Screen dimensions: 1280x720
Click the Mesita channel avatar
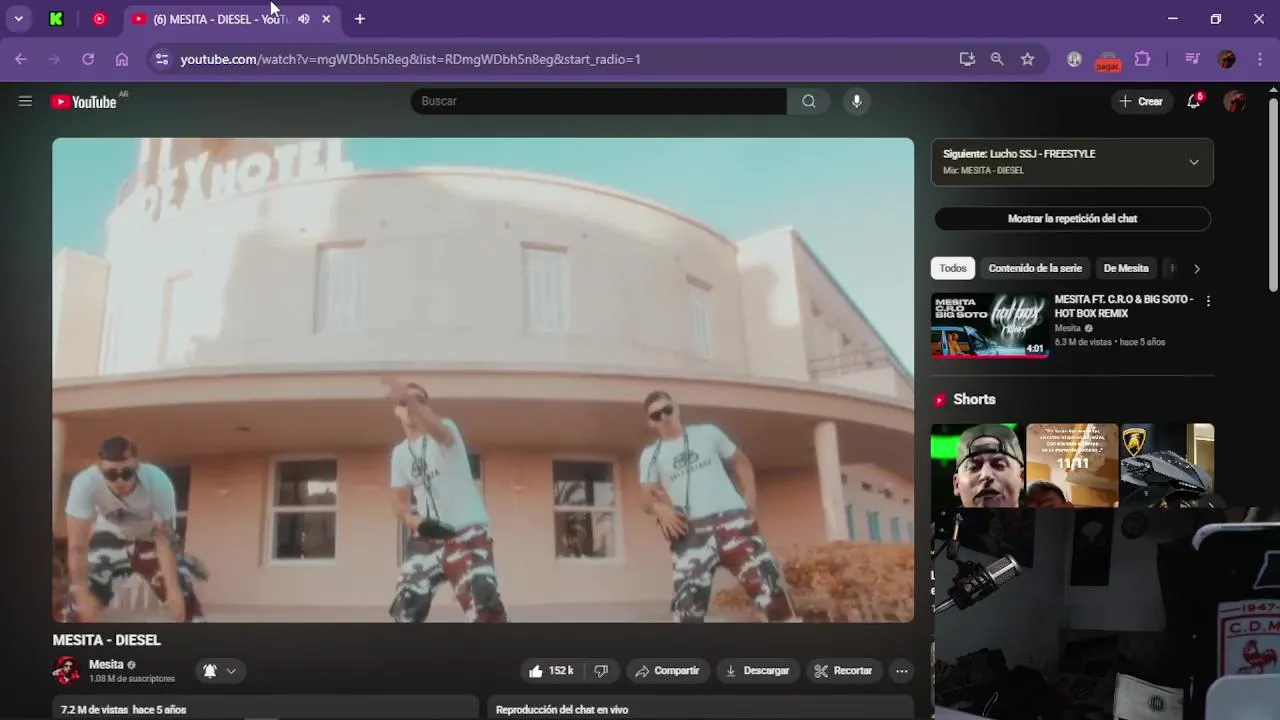click(67, 671)
